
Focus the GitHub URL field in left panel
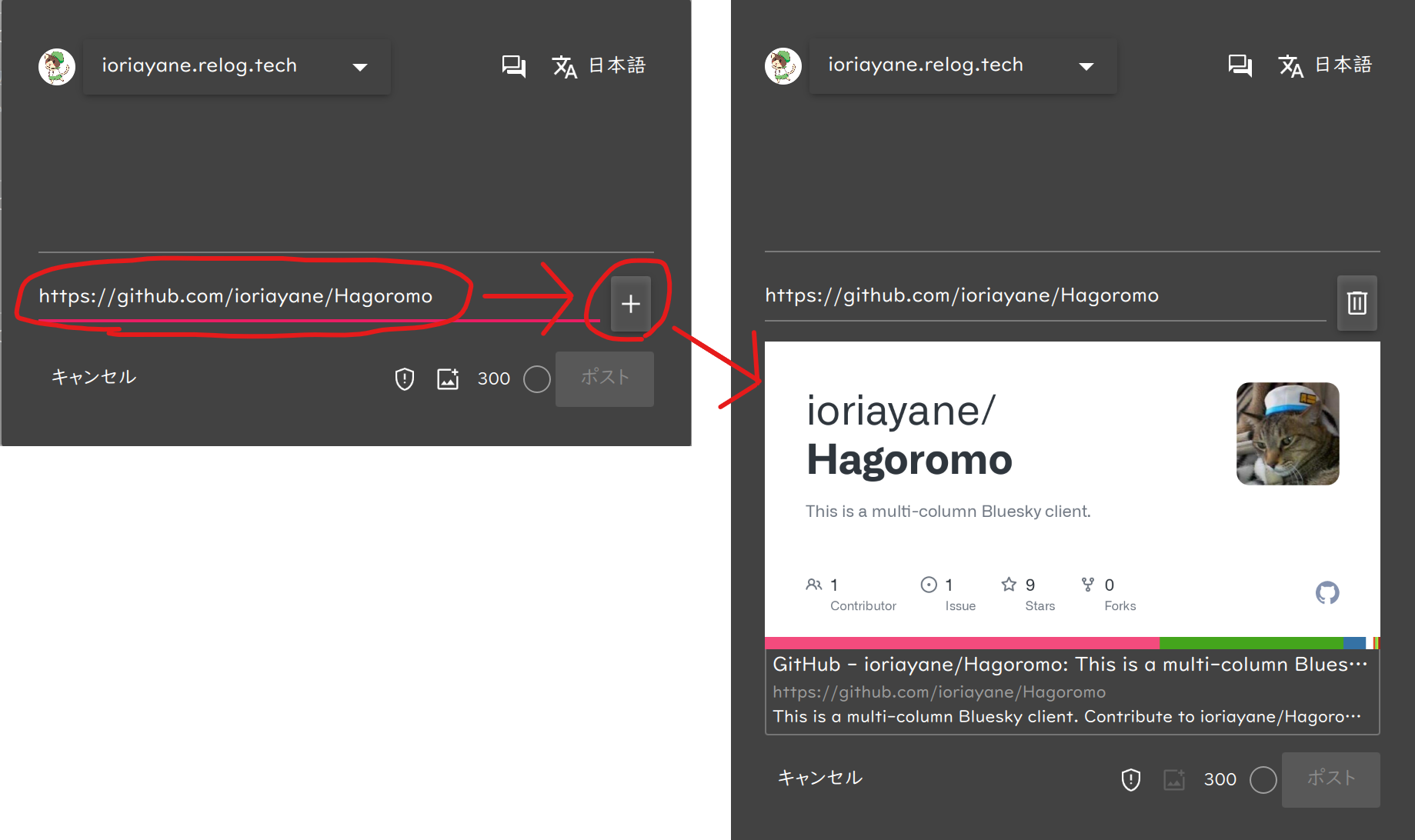coord(319,297)
